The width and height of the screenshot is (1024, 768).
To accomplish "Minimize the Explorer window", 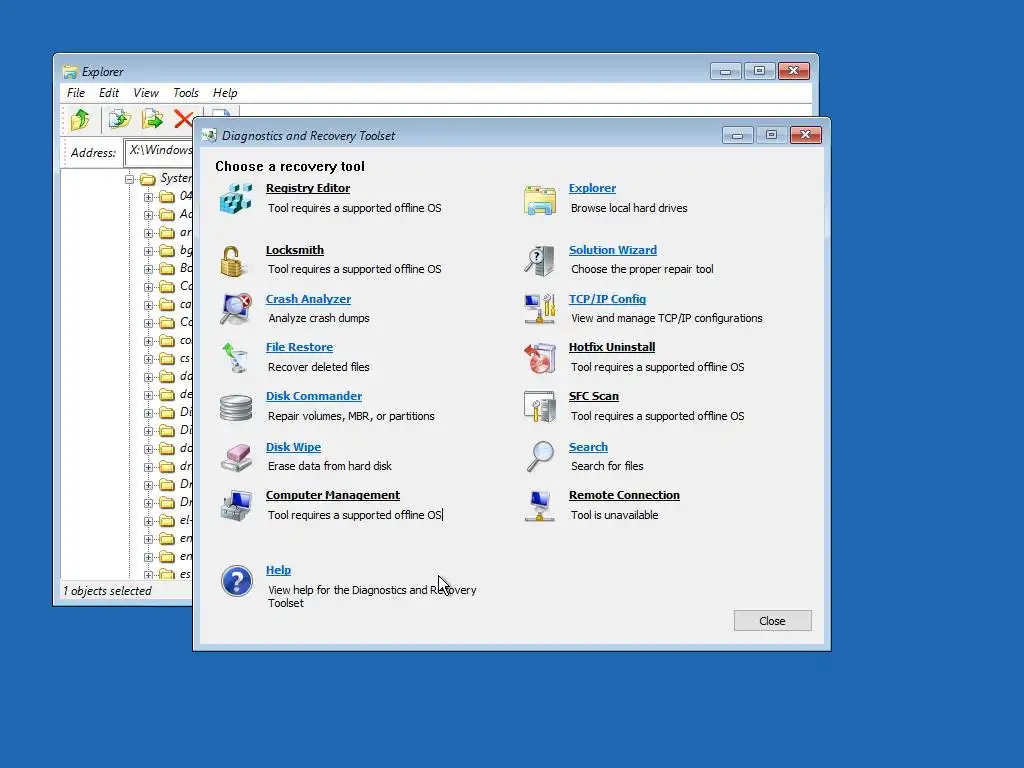I will tap(726, 71).
